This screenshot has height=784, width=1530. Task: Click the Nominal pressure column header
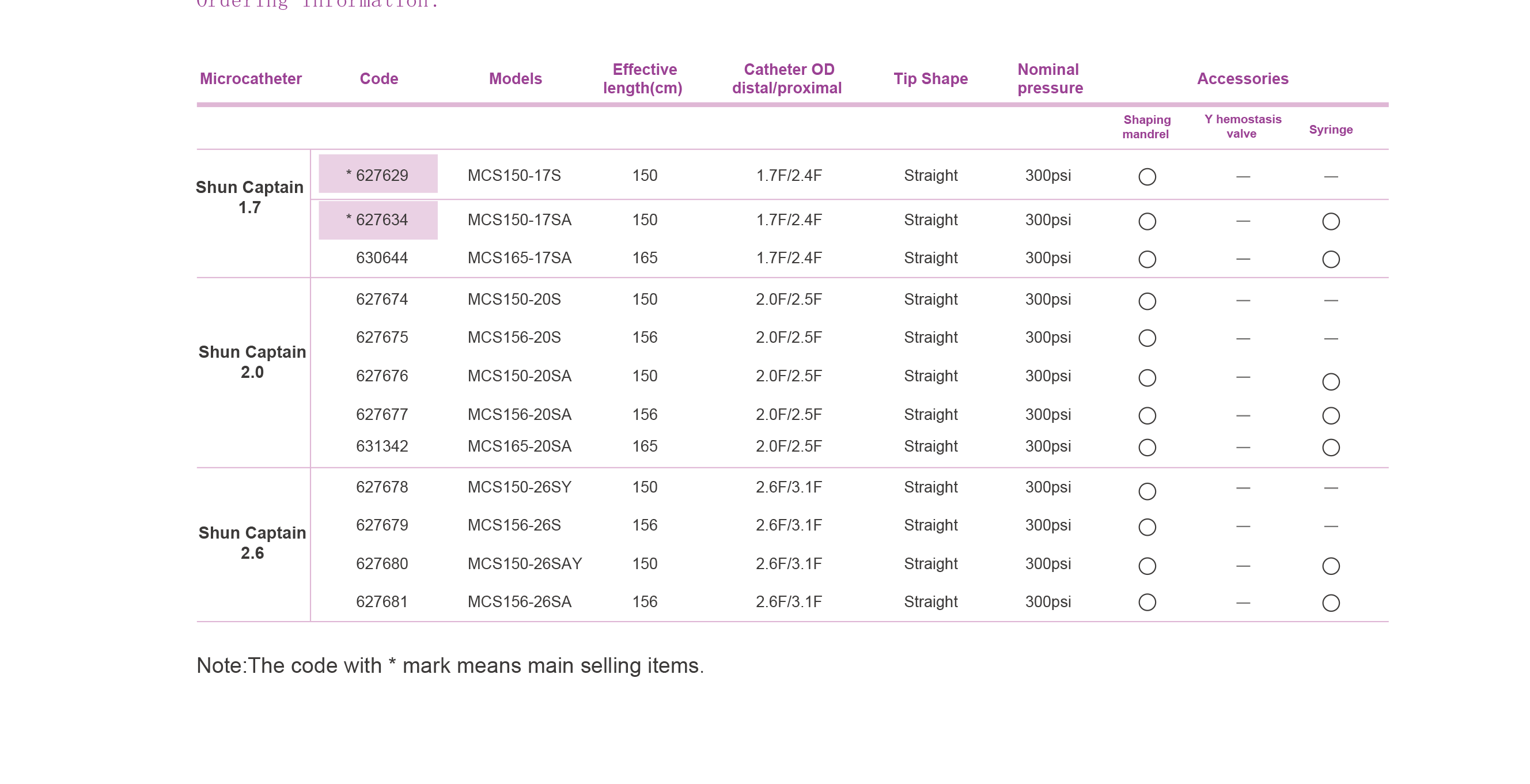tap(1050, 78)
